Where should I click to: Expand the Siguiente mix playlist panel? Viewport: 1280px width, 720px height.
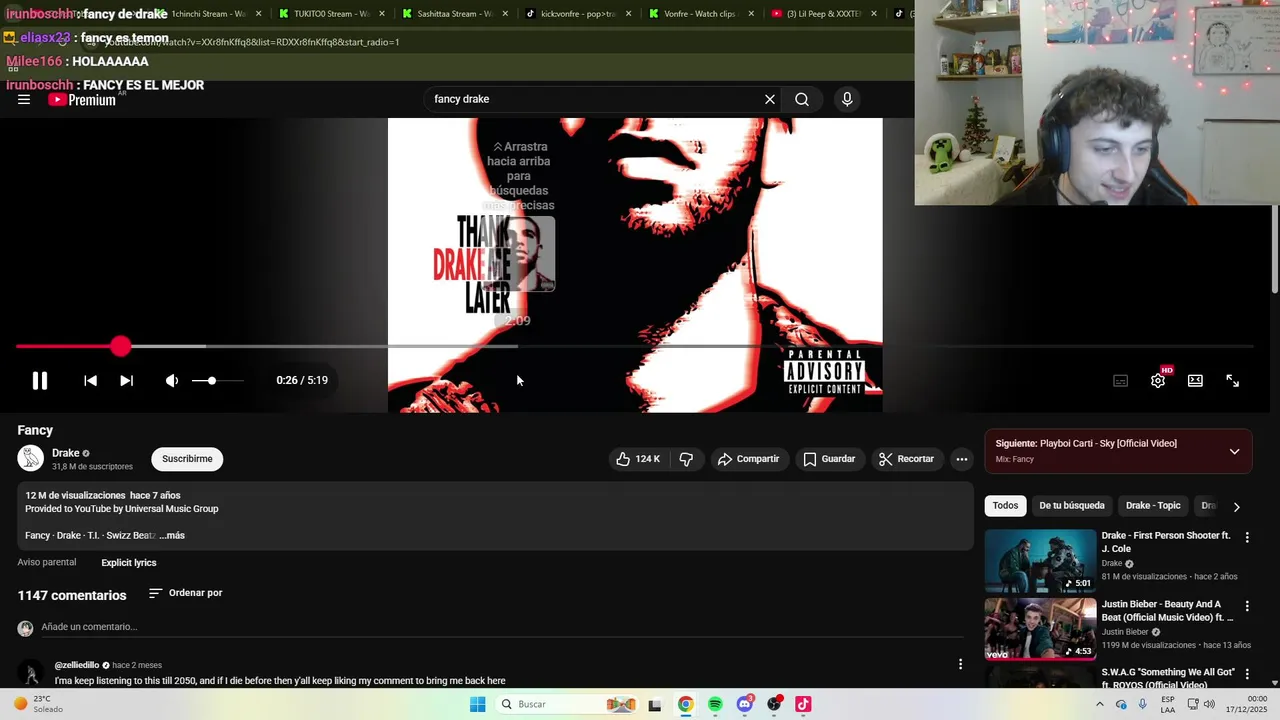point(1234,451)
